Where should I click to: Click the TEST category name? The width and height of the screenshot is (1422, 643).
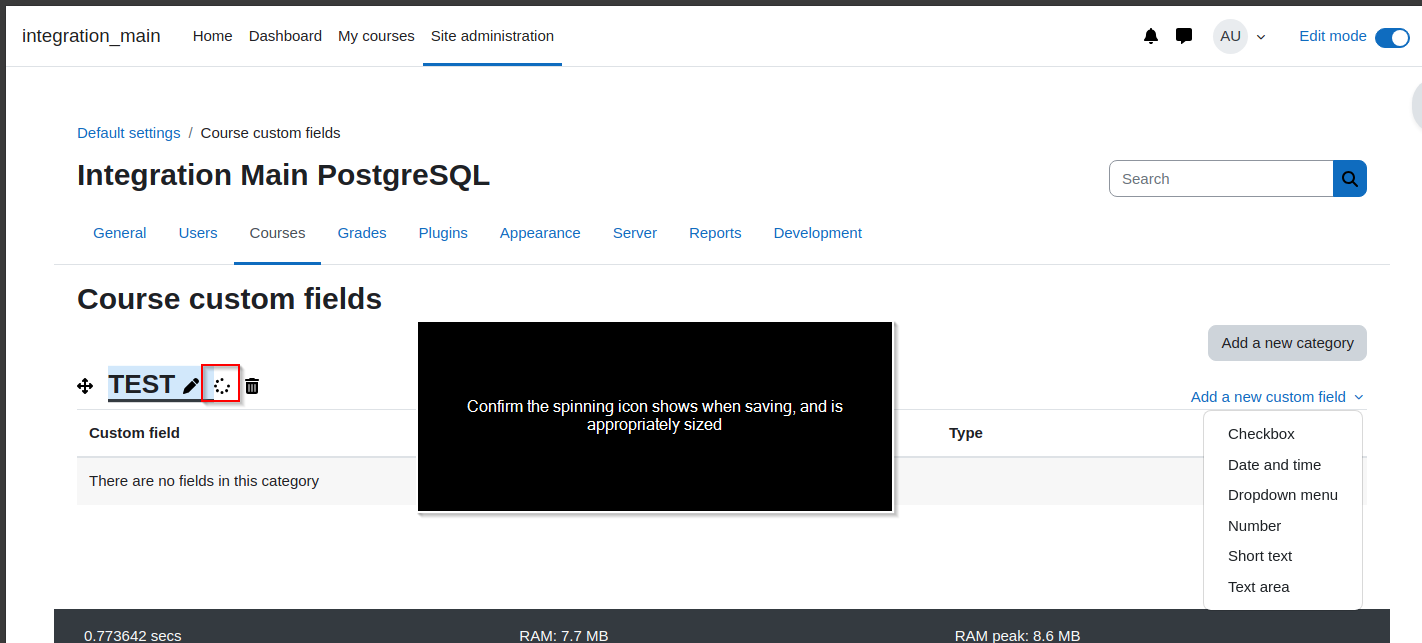pos(142,385)
